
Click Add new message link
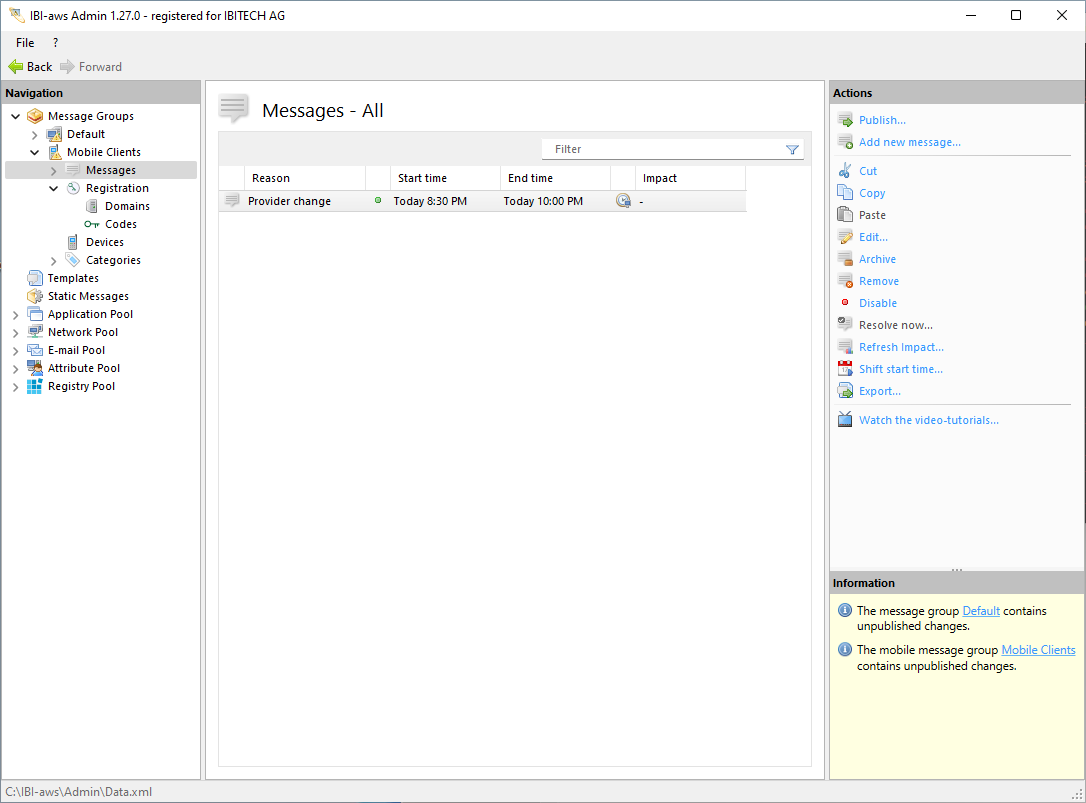(909, 142)
